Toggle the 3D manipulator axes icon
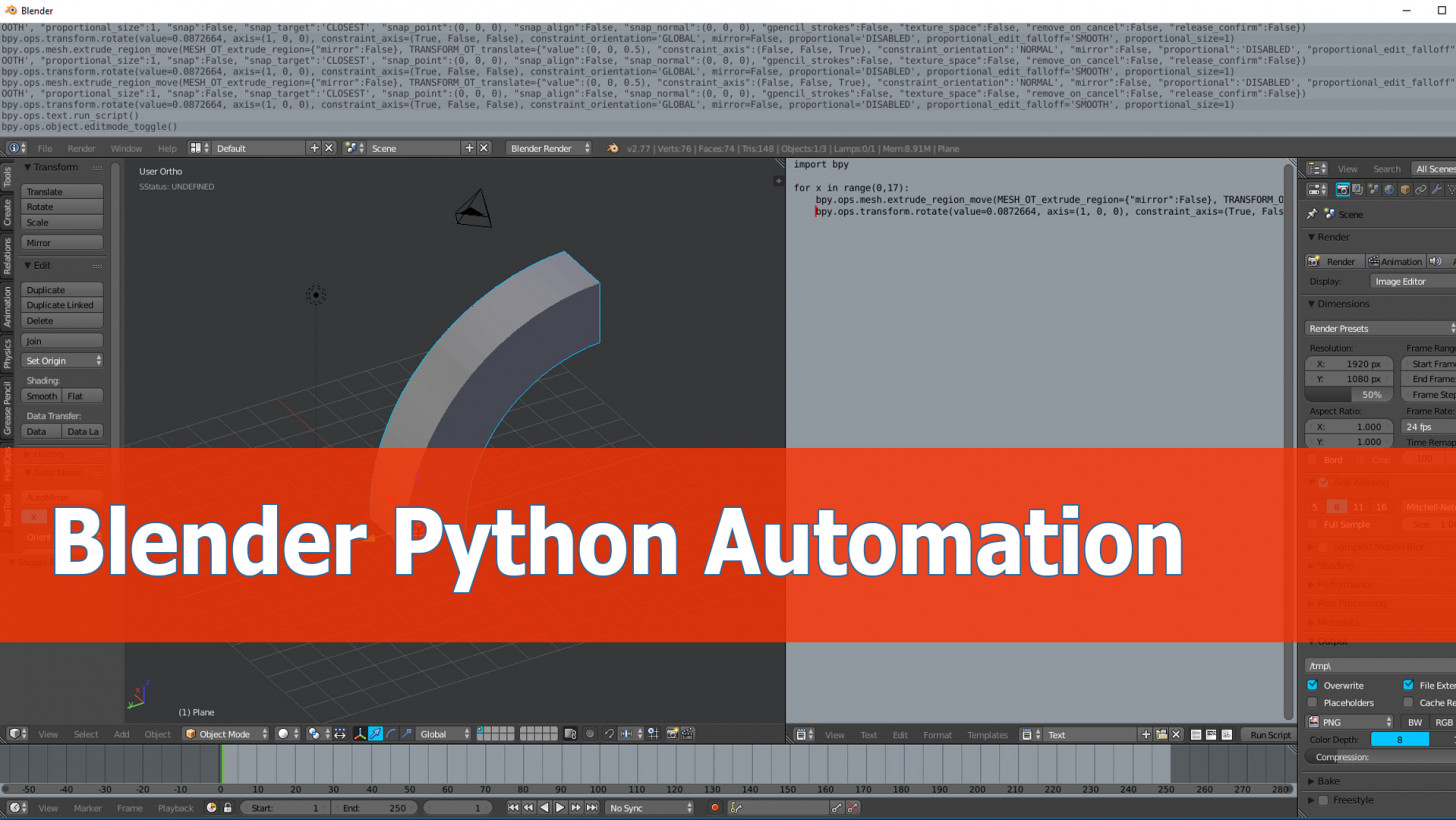1456x820 pixels. click(x=359, y=734)
